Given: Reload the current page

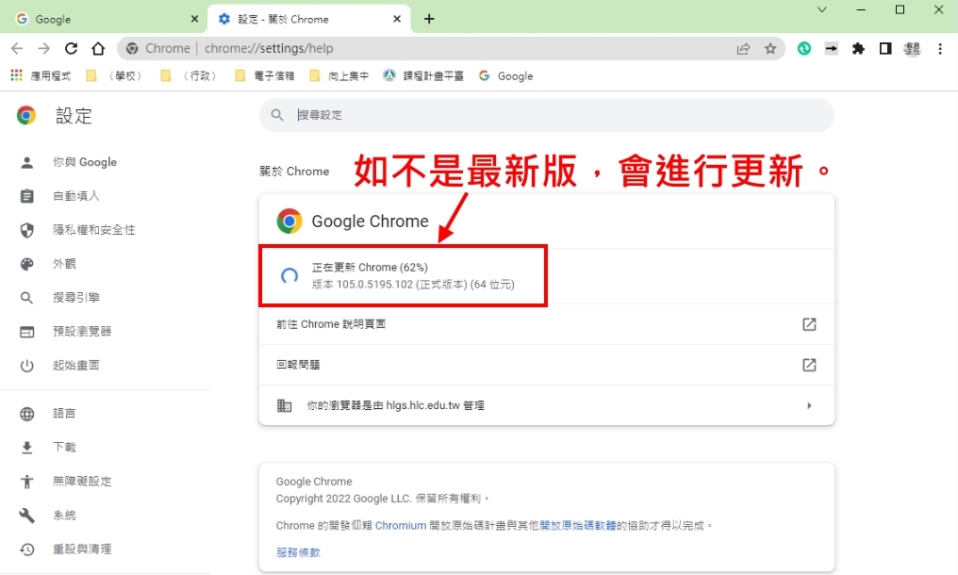Looking at the screenshot, I should pyautogui.click(x=71, y=48).
